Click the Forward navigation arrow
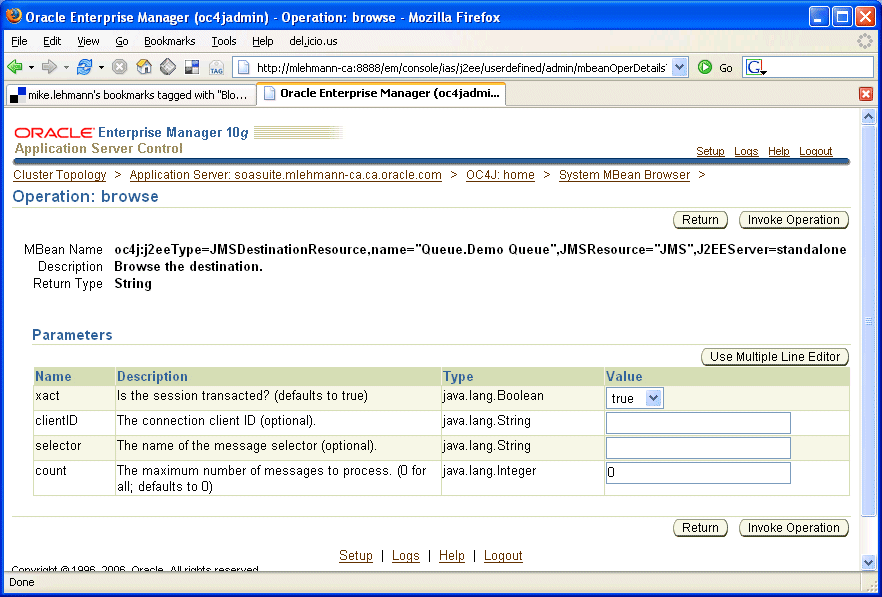The width and height of the screenshot is (882, 597). [x=50, y=68]
